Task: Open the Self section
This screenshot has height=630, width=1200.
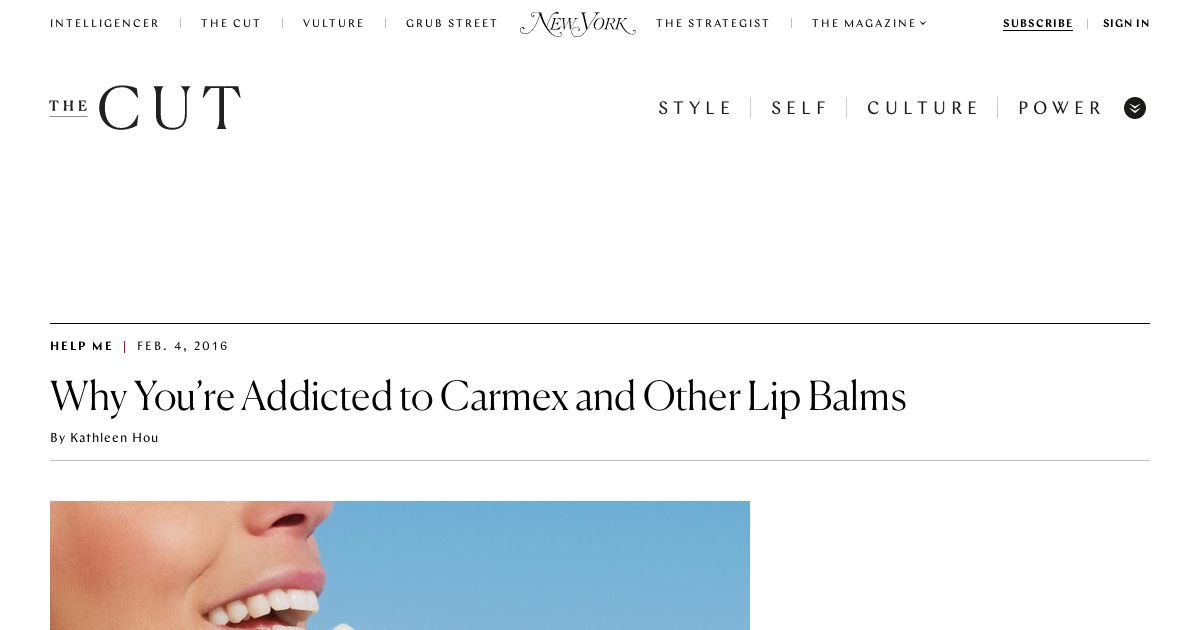Action: 800,108
